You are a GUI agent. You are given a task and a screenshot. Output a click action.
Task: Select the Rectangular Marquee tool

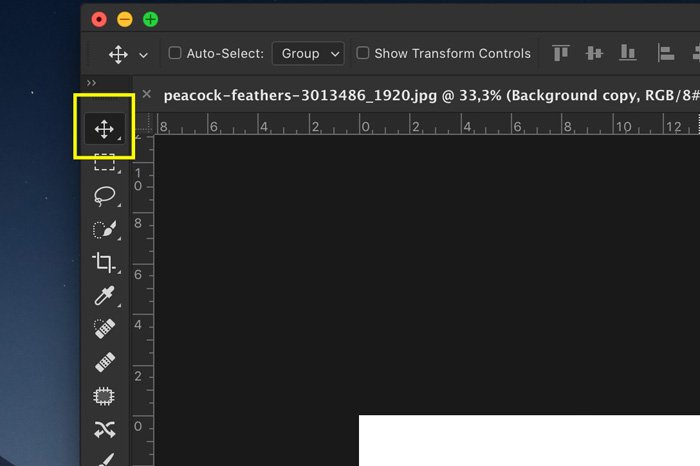(x=104, y=162)
